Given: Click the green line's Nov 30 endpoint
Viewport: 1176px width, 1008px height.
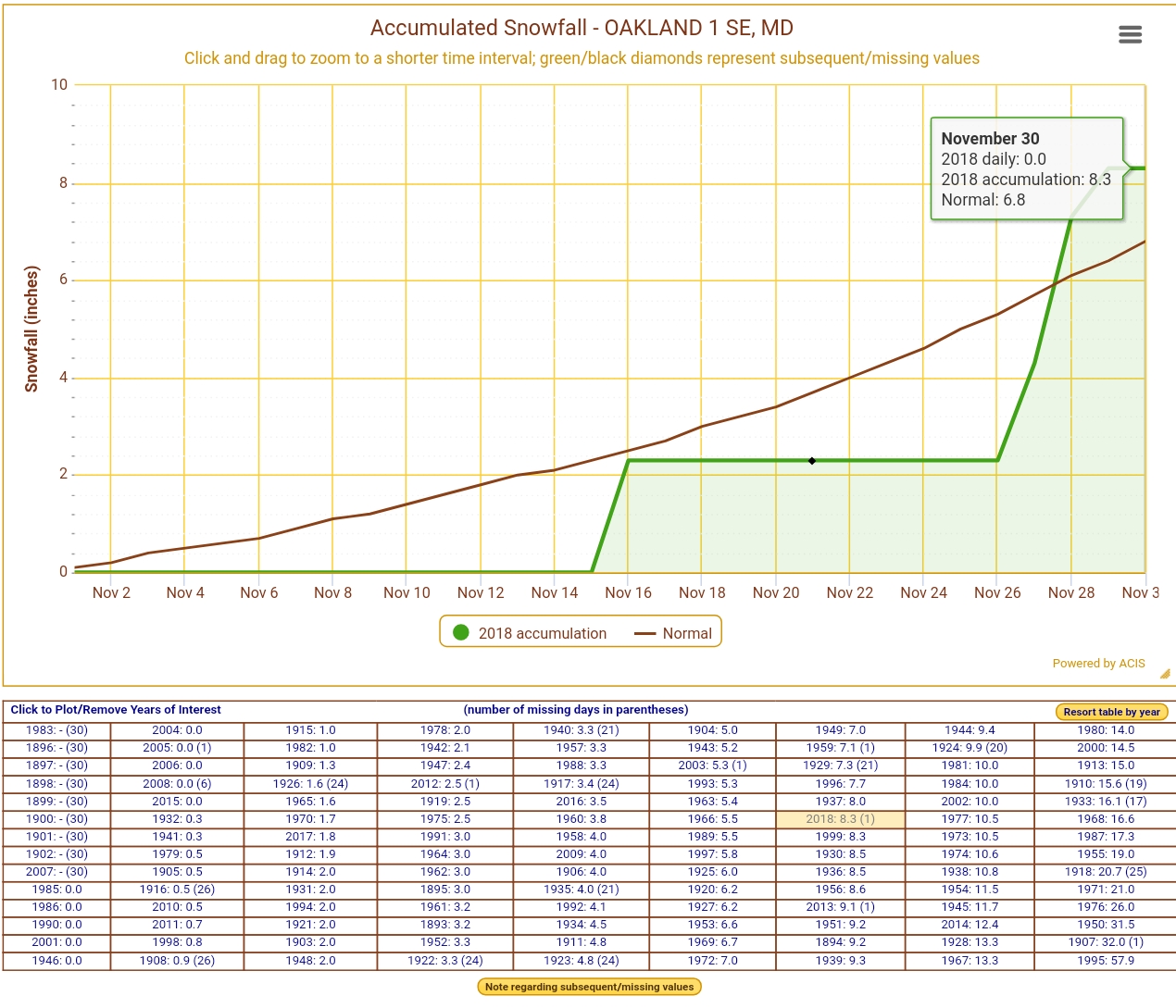Looking at the screenshot, I should click(1145, 168).
